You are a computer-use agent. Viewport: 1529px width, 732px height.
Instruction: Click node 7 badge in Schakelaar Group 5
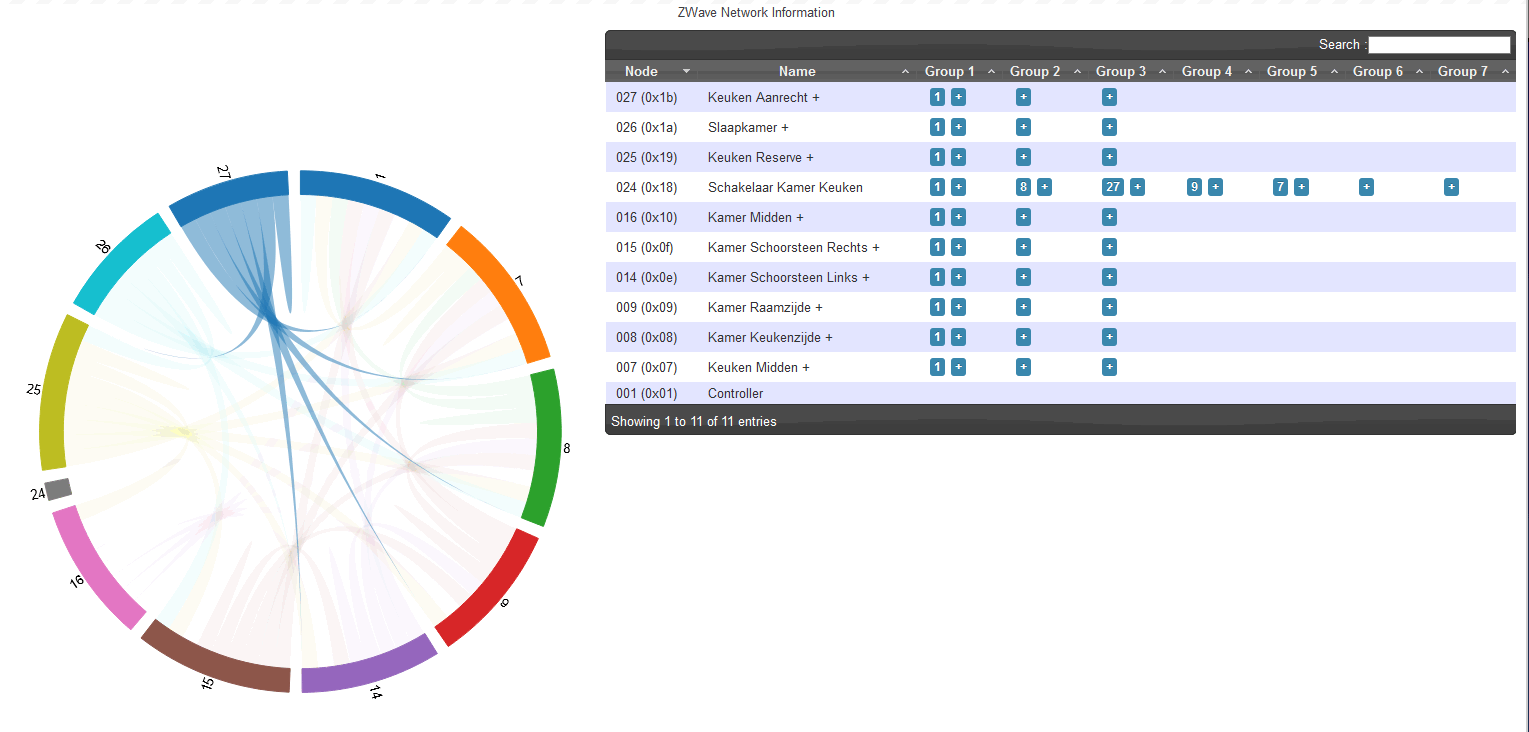[1280, 187]
